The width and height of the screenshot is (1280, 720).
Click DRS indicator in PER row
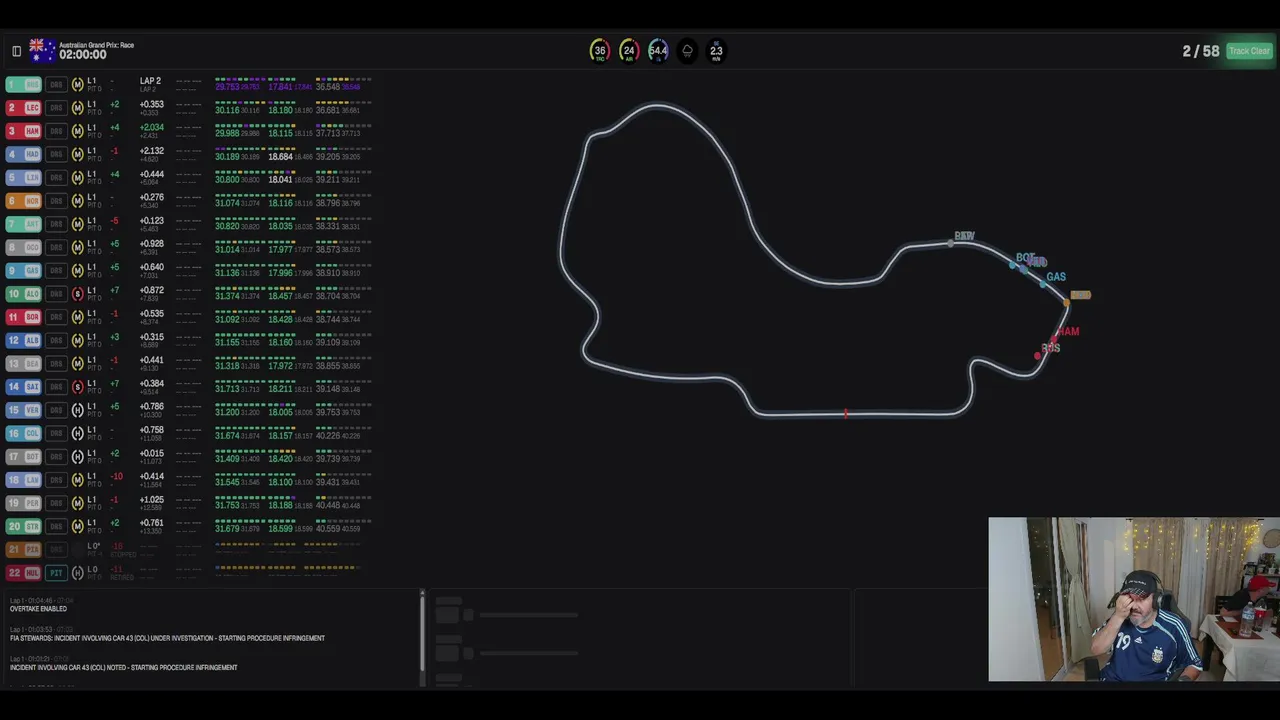pyautogui.click(x=56, y=503)
